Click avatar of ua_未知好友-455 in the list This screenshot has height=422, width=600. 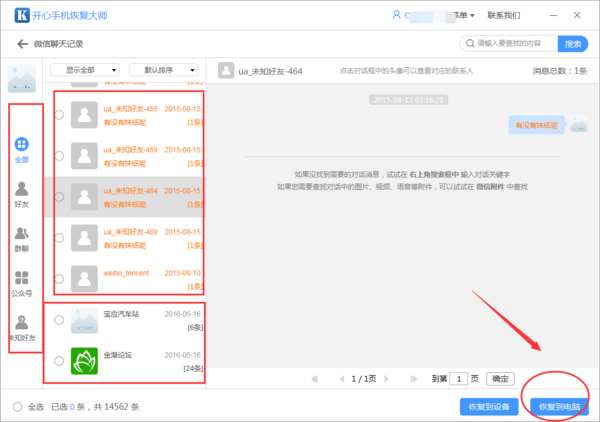tap(84, 115)
